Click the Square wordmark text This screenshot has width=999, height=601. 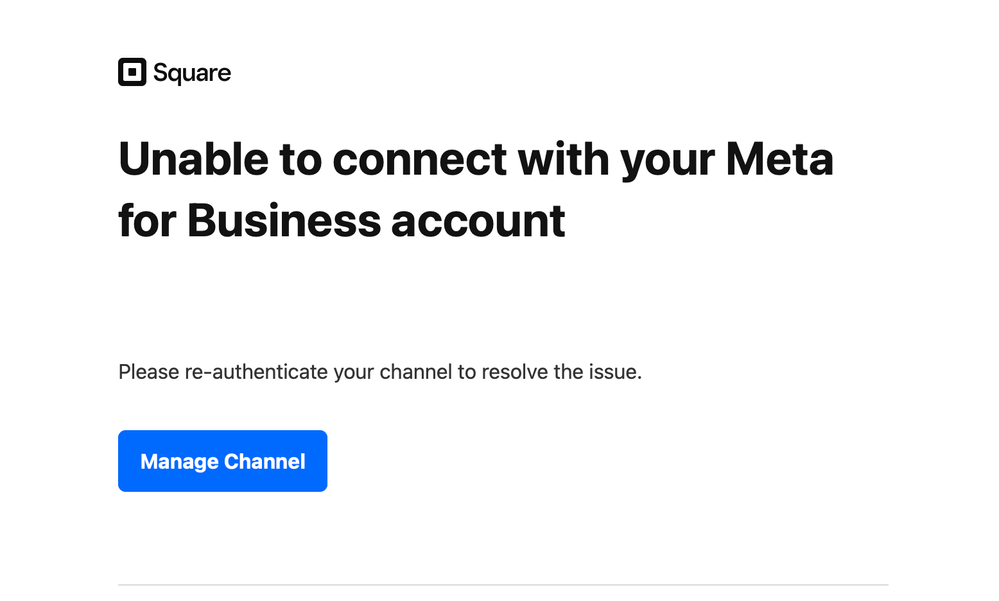coord(192,73)
